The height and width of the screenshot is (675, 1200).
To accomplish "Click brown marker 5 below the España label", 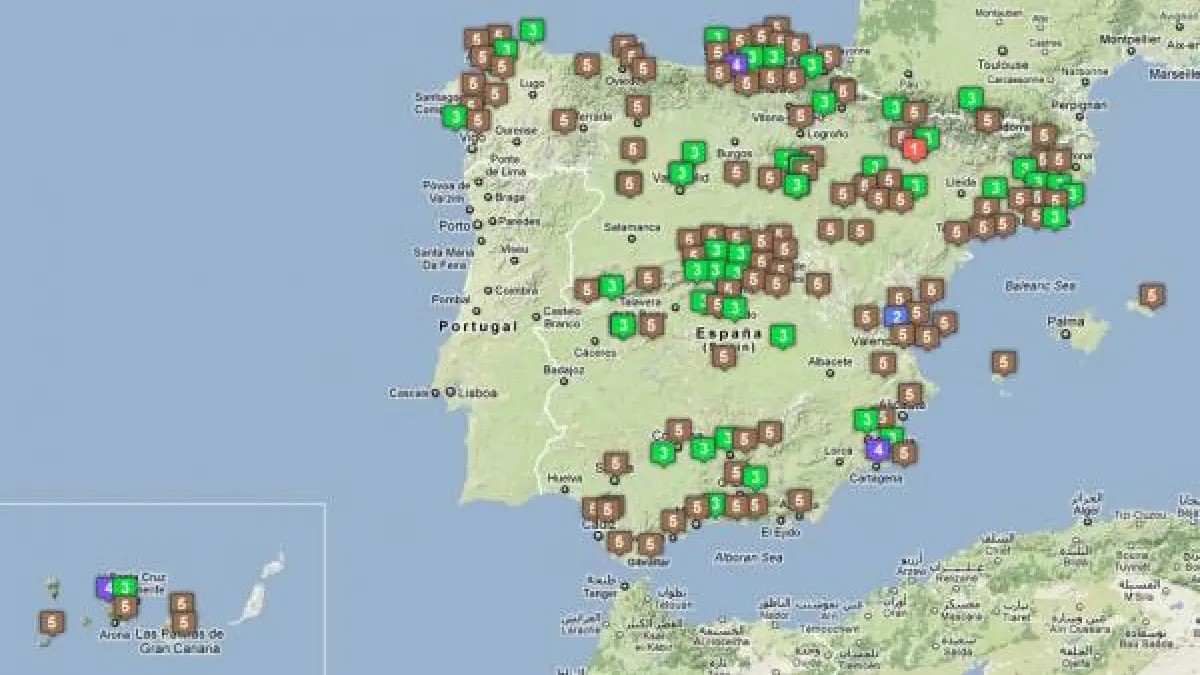I will (x=725, y=356).
